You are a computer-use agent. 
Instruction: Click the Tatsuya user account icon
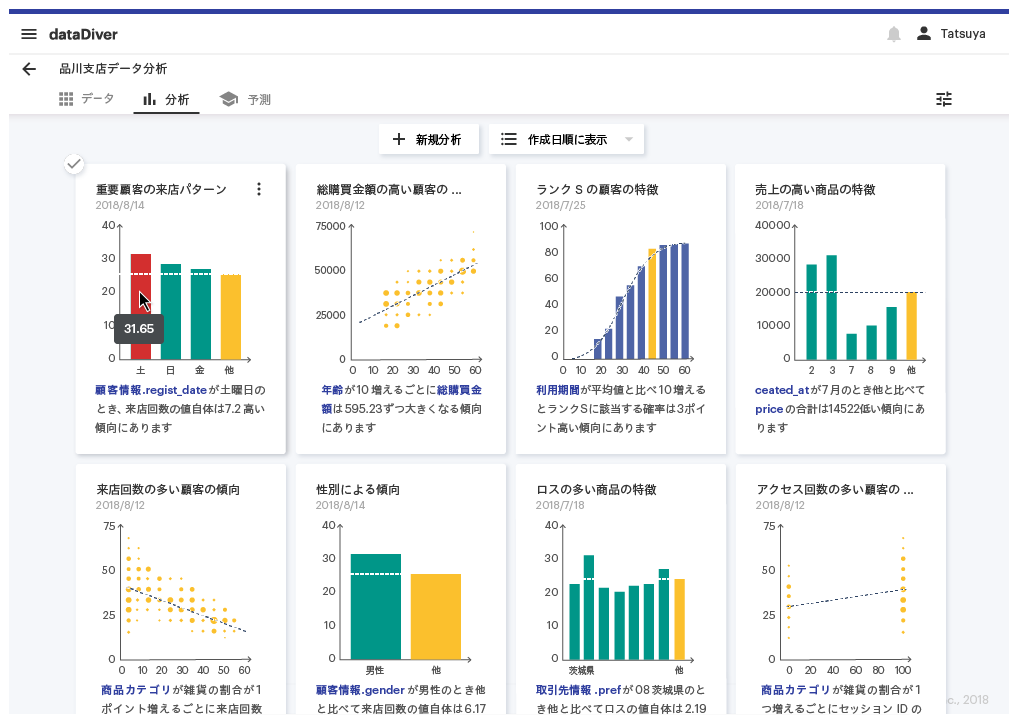(x=923, y=33)
